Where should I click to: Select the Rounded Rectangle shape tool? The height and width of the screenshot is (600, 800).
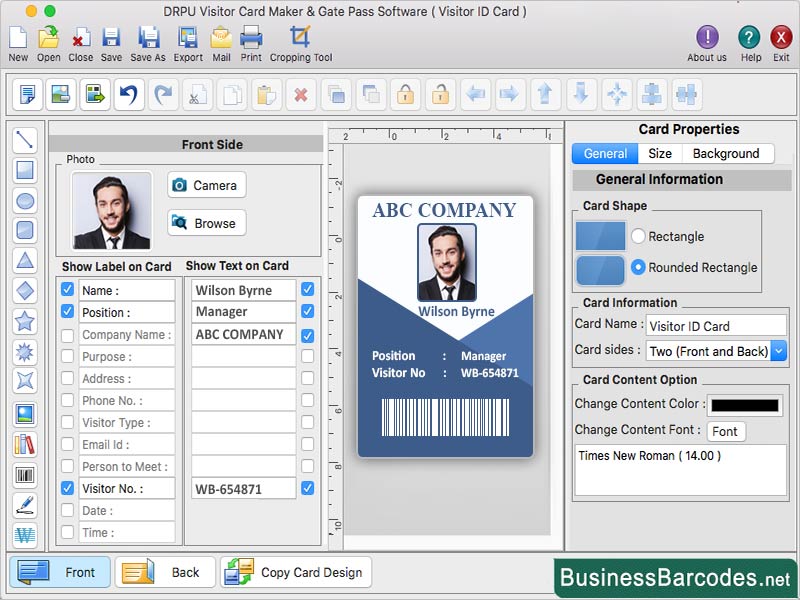click(x=25, y=231)
